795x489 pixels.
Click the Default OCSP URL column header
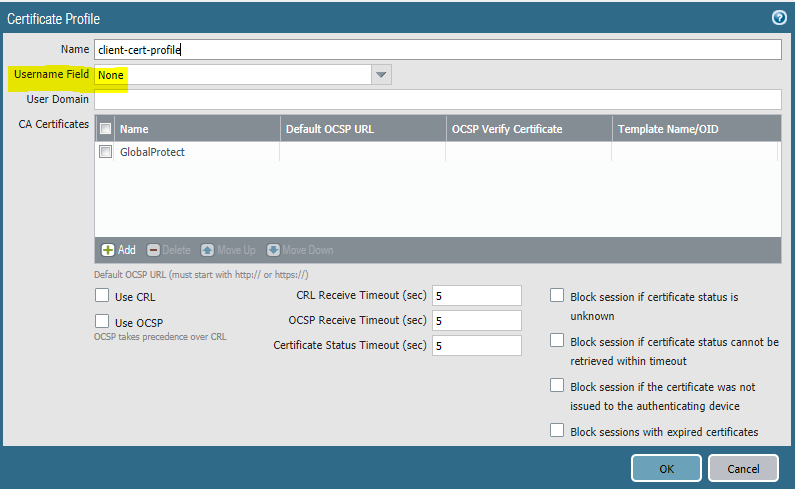coord(363,129)
